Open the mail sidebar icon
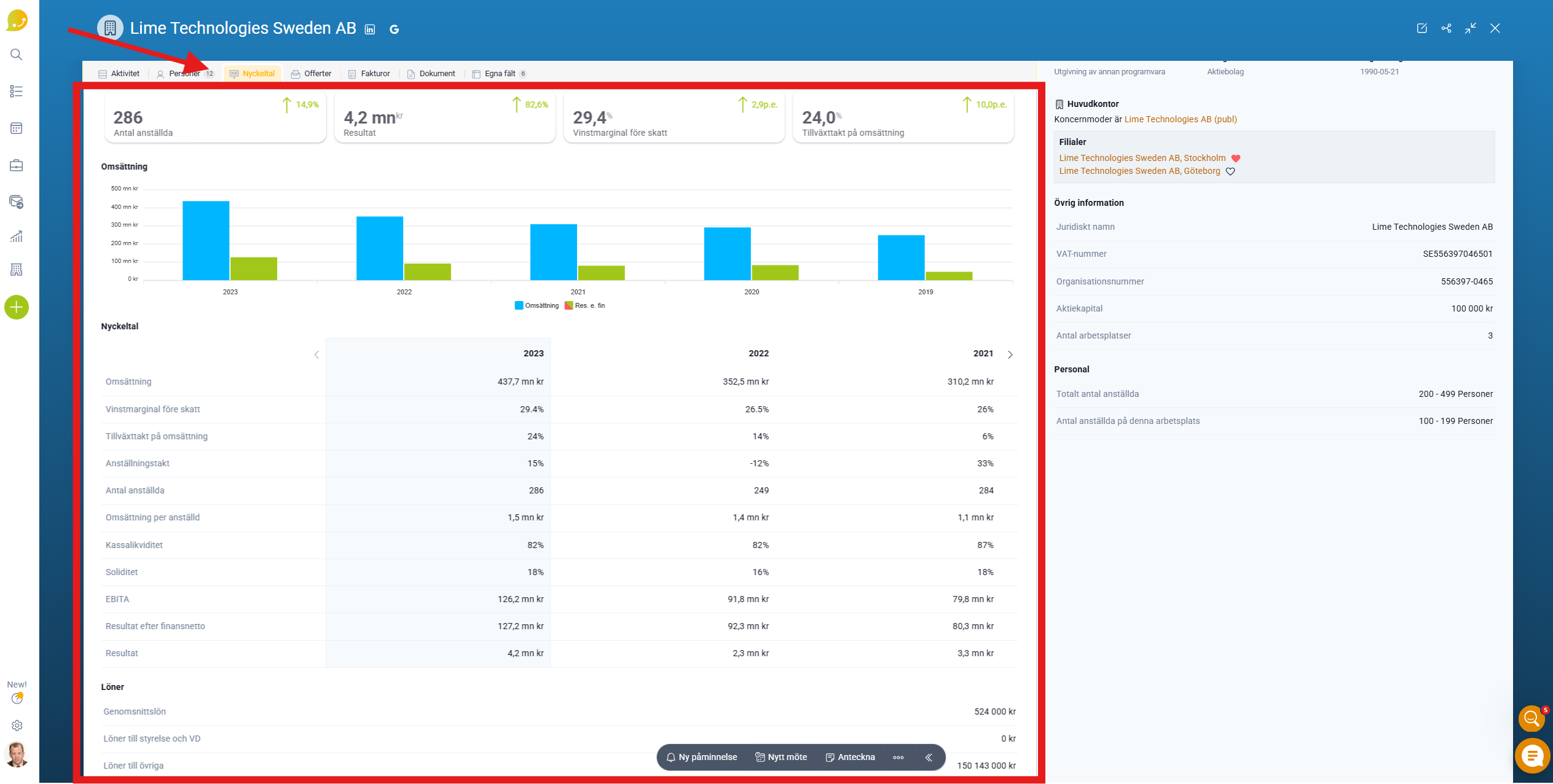1553x784 pixels. coord(17,202)
